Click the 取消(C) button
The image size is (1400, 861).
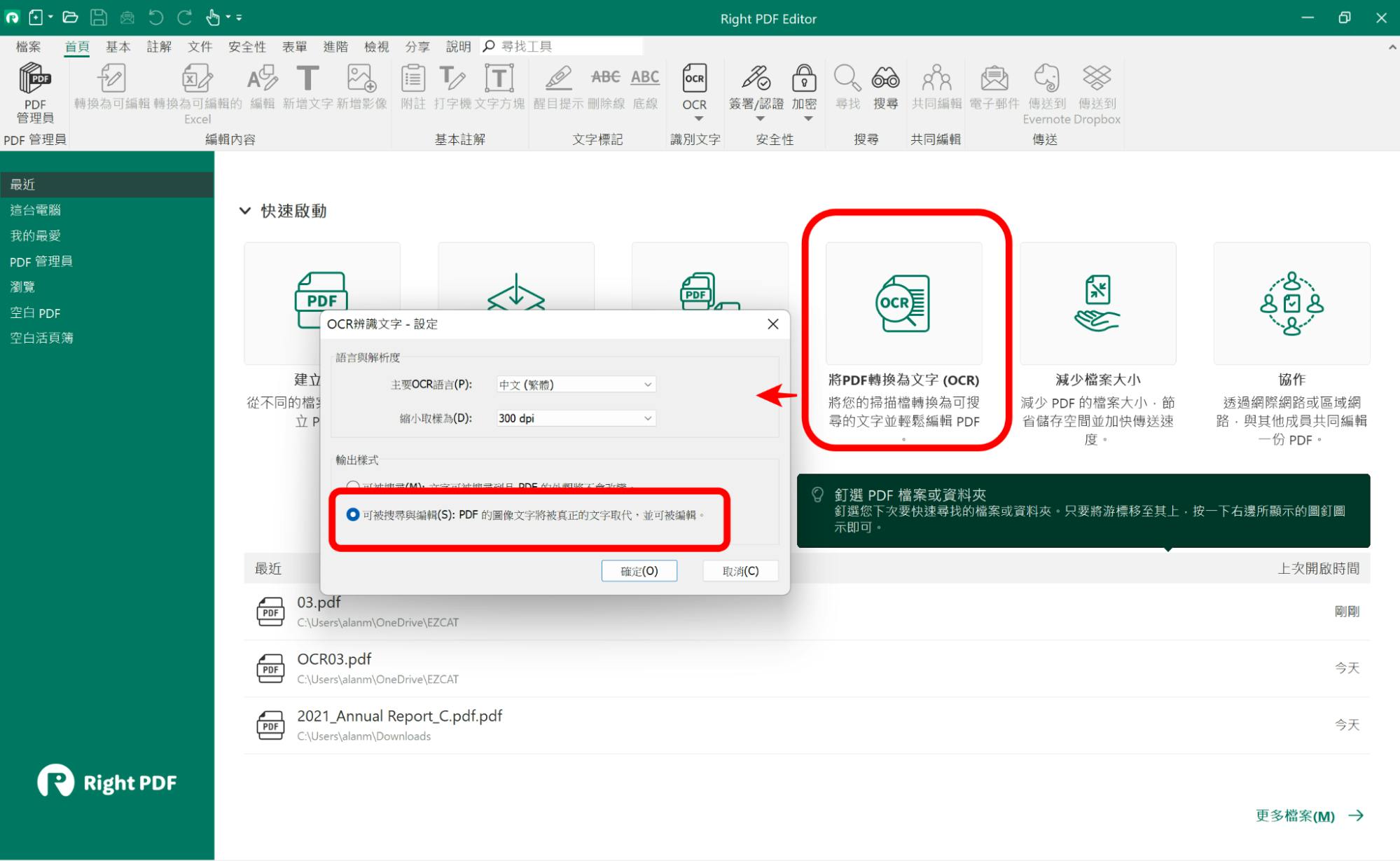point(740,571)
